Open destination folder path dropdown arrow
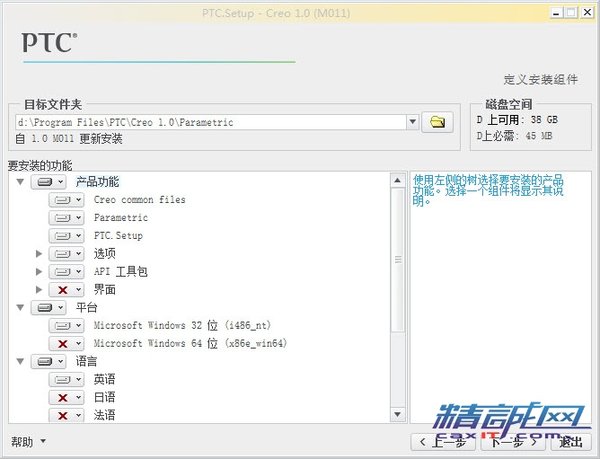Viewport: 600px width, 459px height. pyautogui.click(x=412, y=122)
